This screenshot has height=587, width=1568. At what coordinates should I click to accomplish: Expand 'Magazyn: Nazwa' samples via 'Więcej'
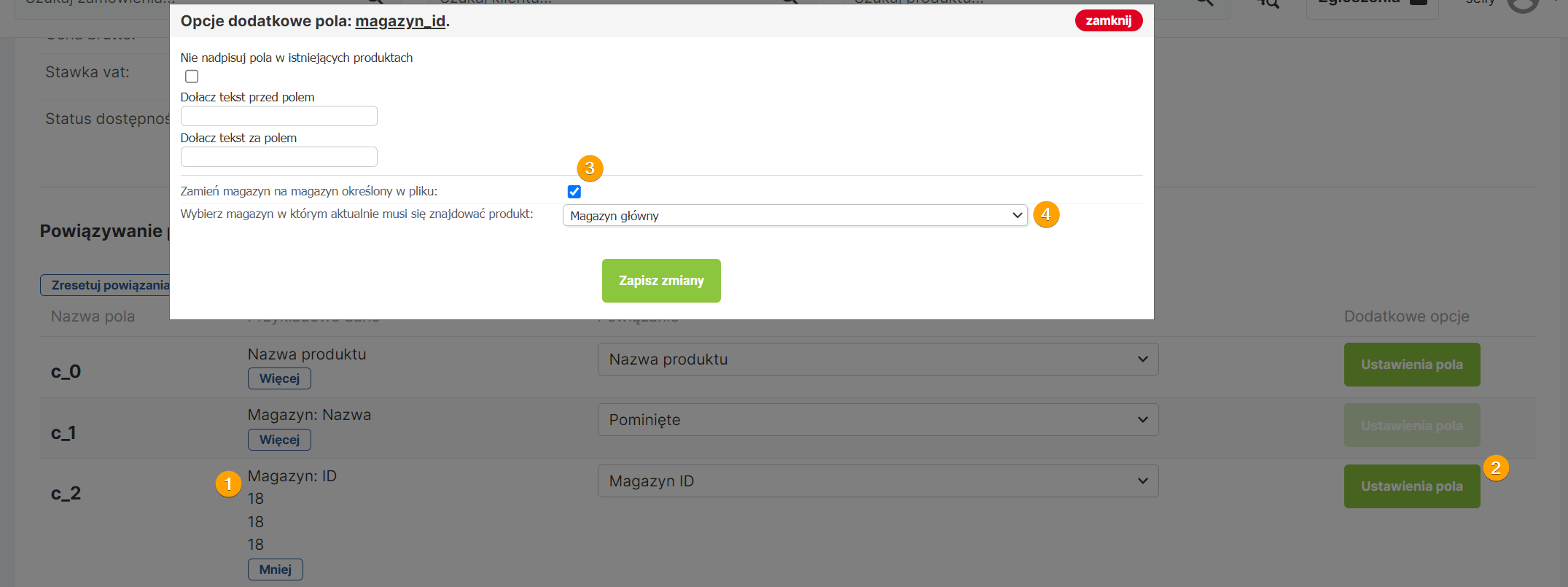(x=279, y=440)
